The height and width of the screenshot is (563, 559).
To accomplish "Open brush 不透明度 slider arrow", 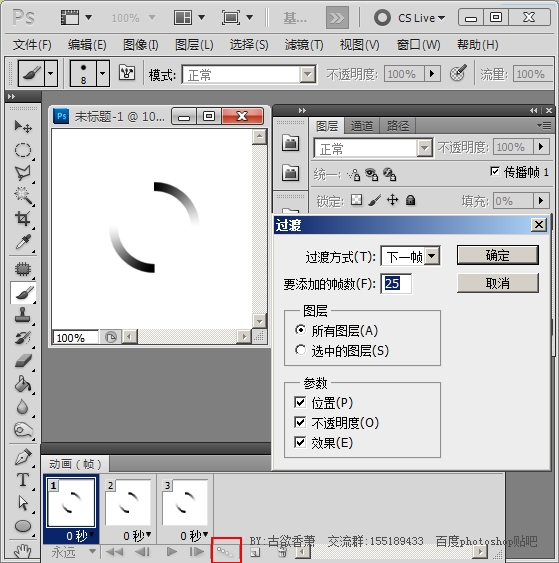I will 432,74.
